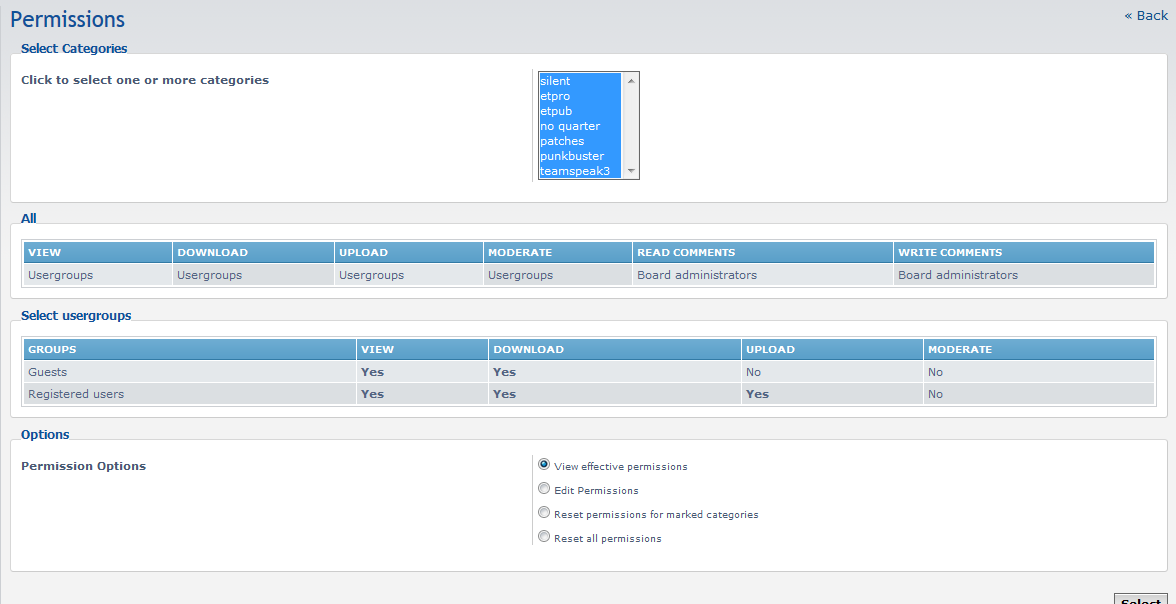Select "Reset permissions for marked categories"
This screenshot has width=1176, height=604.
(544, 512)
